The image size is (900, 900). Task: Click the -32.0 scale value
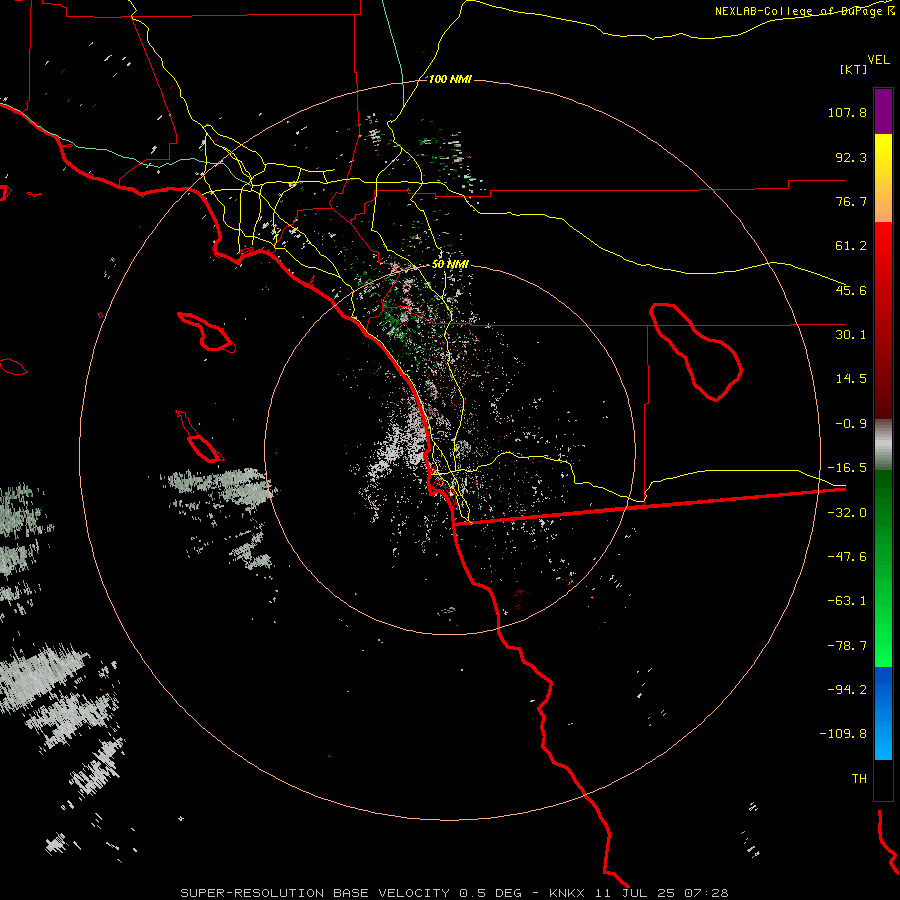coord(847,513)
